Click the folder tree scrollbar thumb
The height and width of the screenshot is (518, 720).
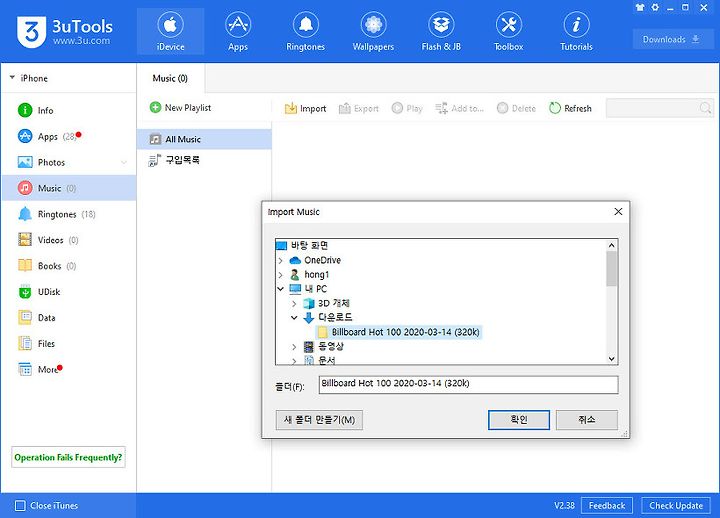pyautogui.click(x=611, y=269)
